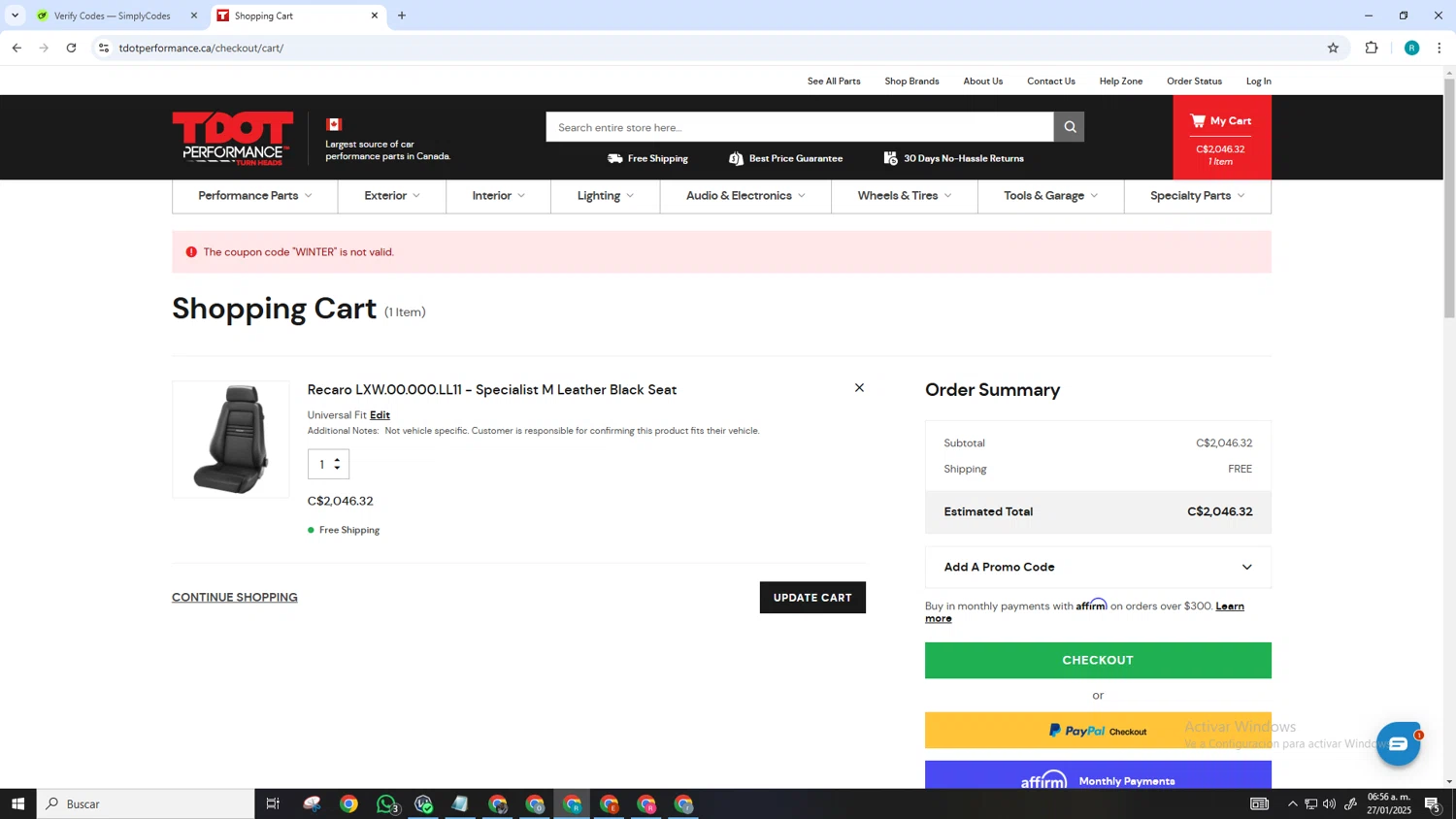Image resolution: width=1456 pixels, height=819 pixels.
Task: Click the quantity input field
Action: 321,465
